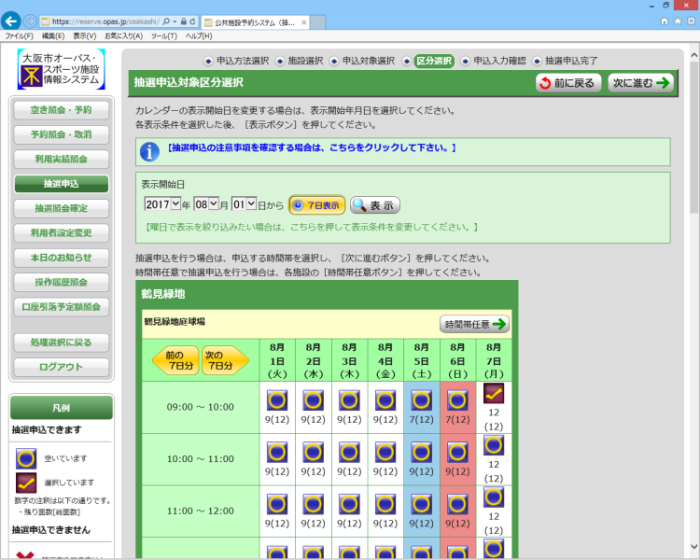Viewport: 700px width, 560px height.
Task: Click the refresh icon in address bar
Action: [193, 21]
